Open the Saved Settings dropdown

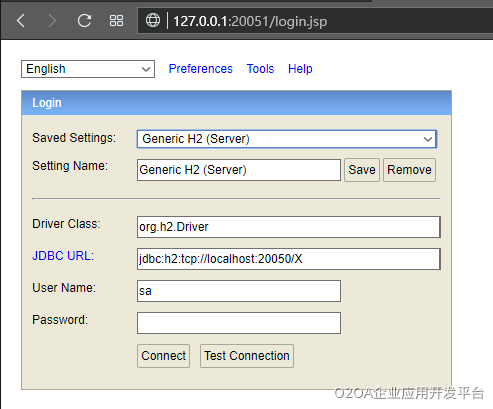coord(287,139)
